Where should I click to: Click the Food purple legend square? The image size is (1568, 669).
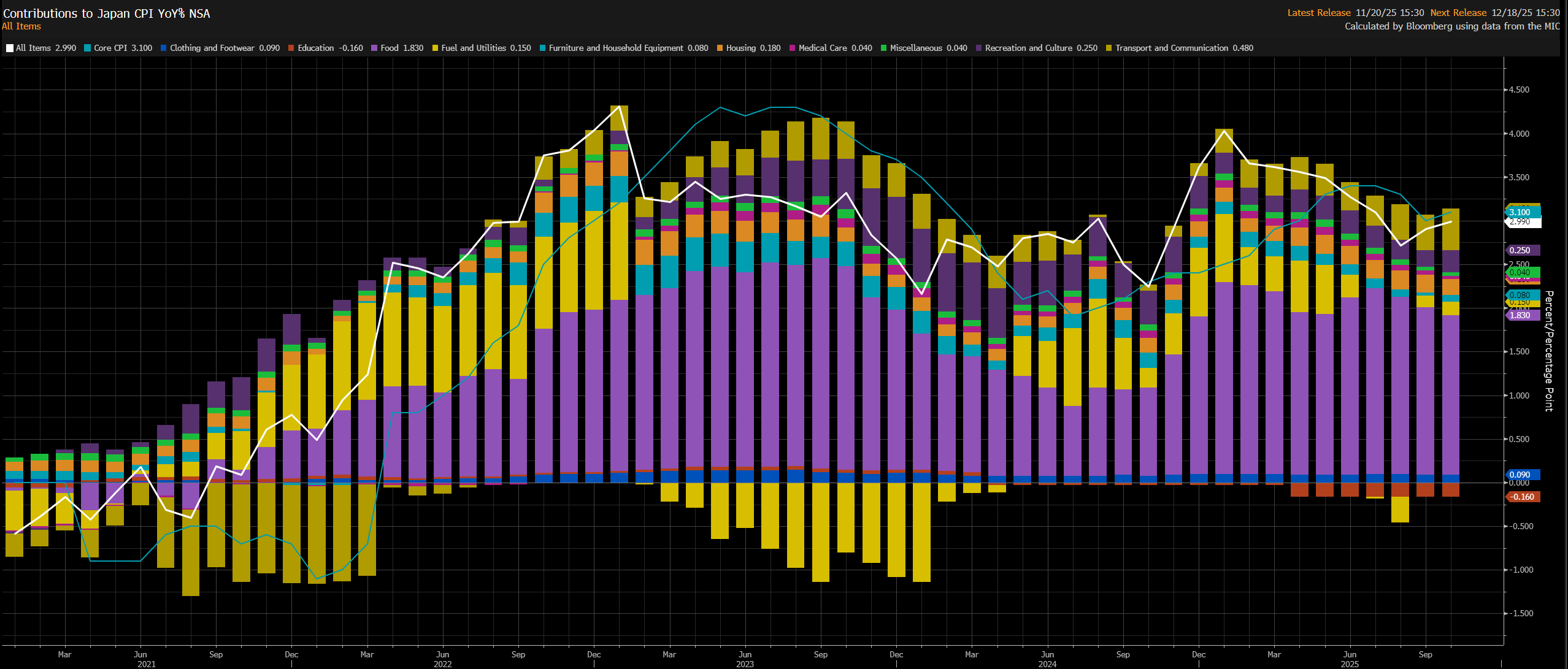pos(374,48)
